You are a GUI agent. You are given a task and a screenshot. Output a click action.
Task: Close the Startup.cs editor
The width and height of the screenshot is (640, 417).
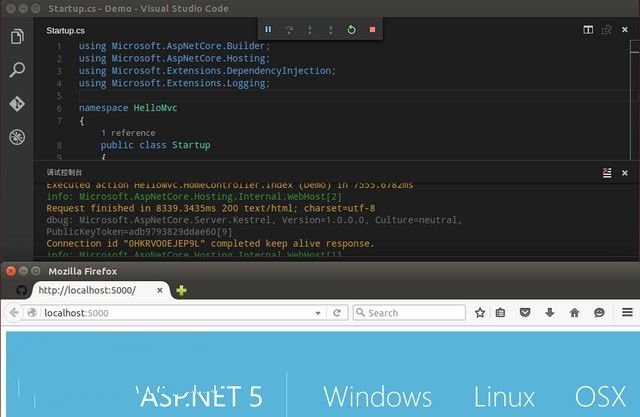pyautogui.click(x=624, y=29)
